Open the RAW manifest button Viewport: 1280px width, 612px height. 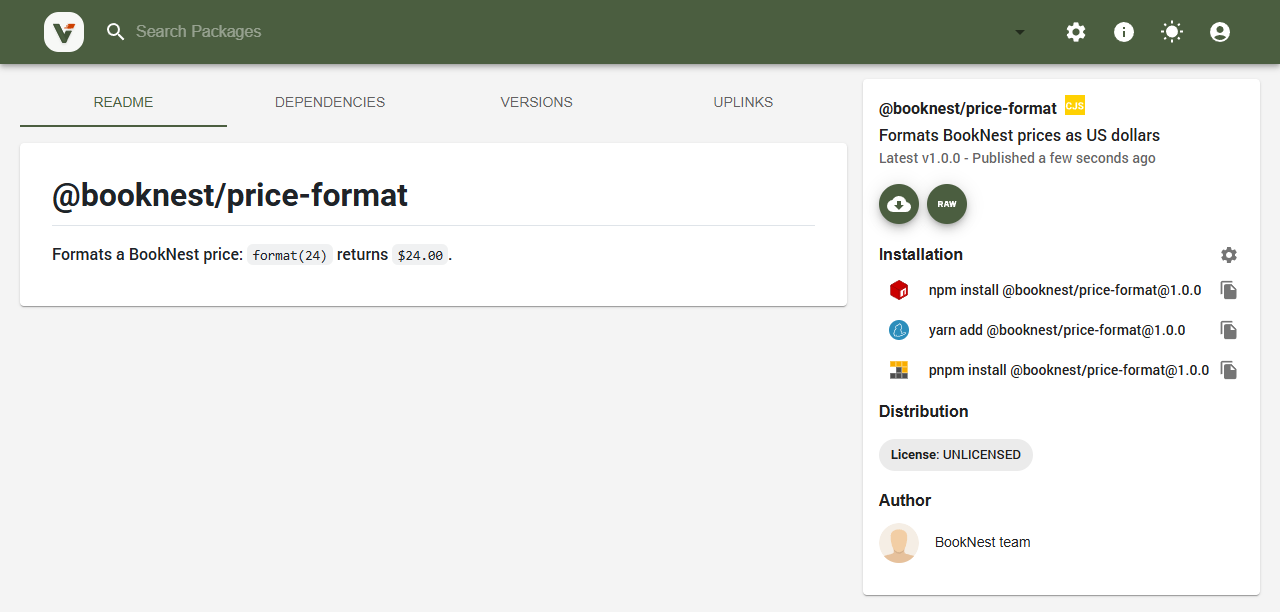[947, 204]
